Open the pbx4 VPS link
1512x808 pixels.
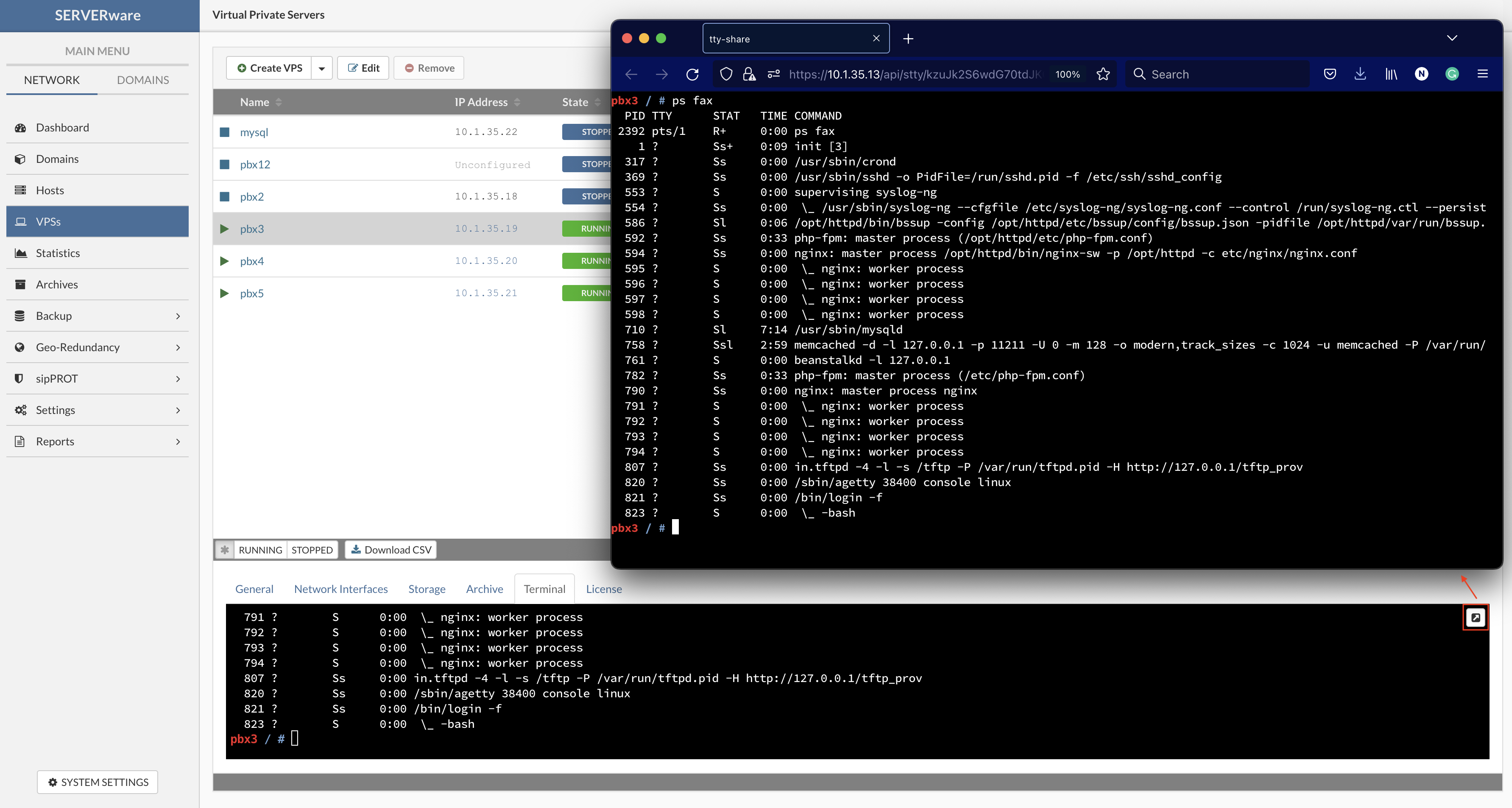click(251, 261)
